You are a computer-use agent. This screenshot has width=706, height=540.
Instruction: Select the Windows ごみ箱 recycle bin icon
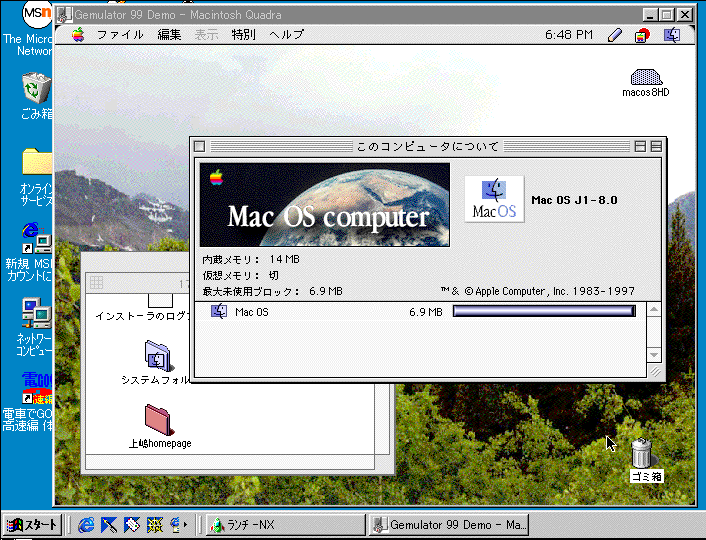(x=36, y=88)
